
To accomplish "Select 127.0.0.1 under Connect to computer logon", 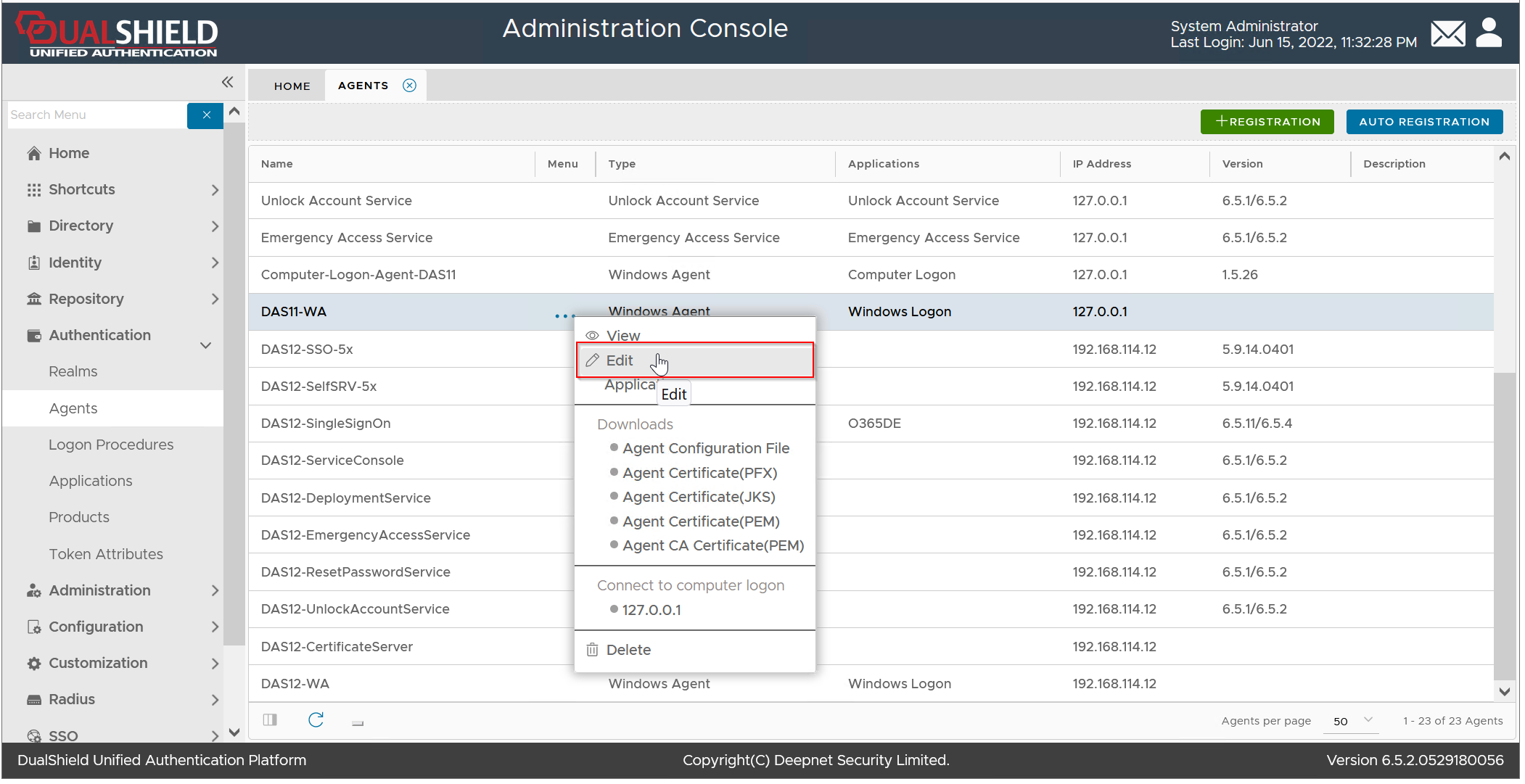I will pyautogui.click(x=651, y=610).
